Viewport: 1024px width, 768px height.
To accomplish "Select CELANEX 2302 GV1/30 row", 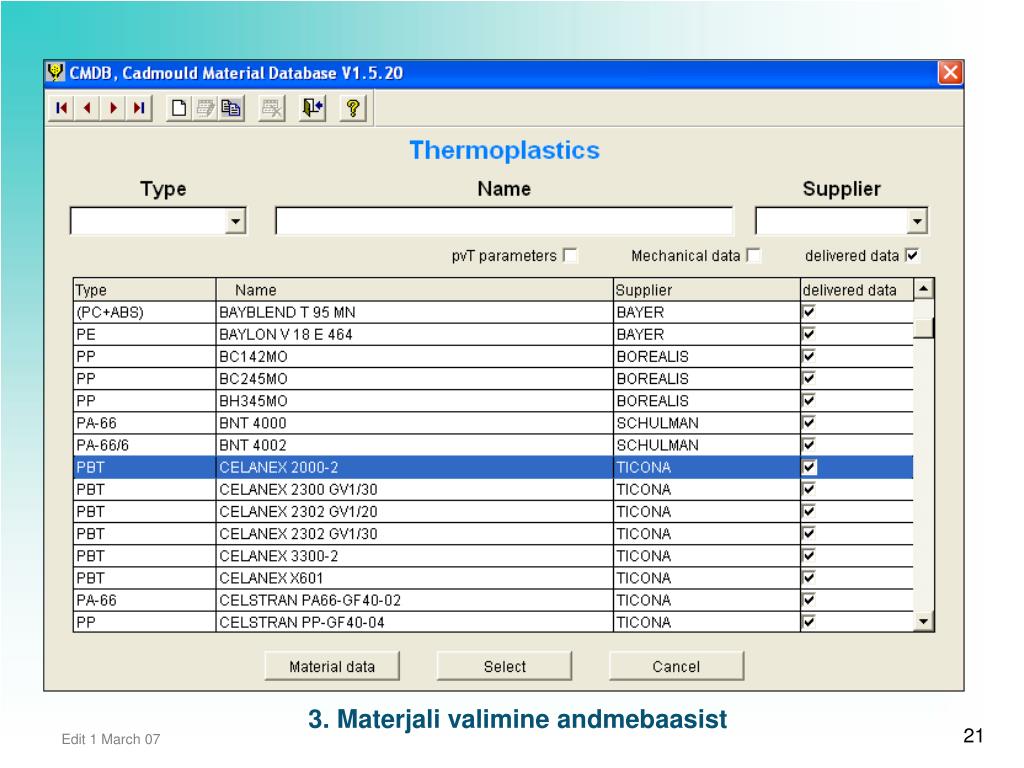I will point(493,534).
